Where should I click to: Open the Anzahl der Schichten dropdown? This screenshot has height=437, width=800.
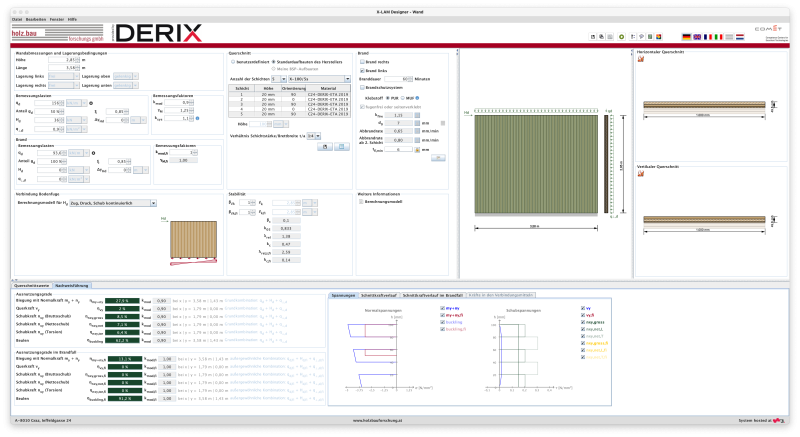pyautogui.click(x=279, y=79)
